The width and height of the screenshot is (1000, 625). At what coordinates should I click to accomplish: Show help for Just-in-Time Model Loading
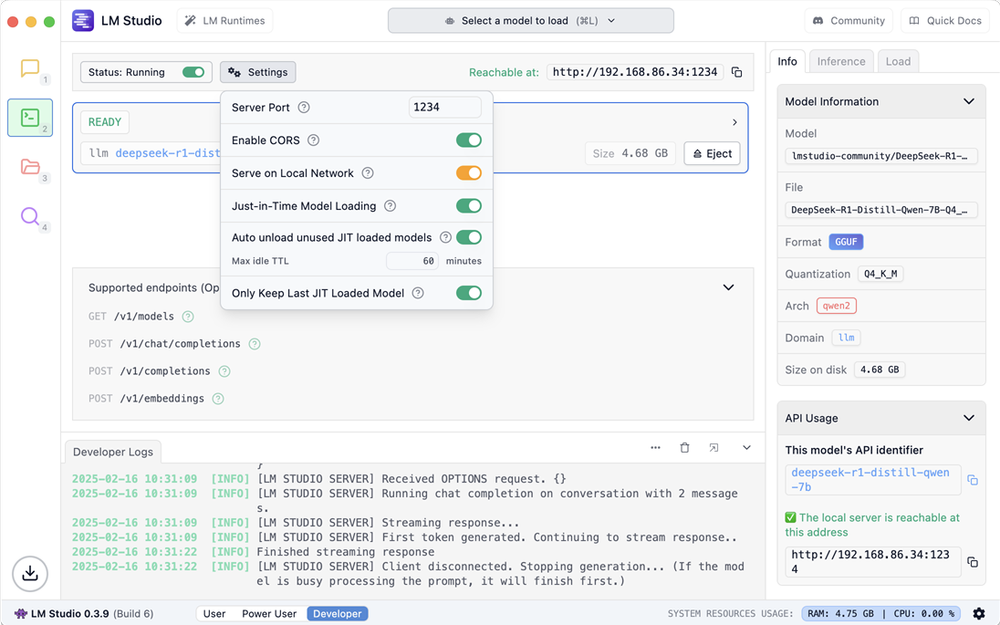pyautogui.click(x=390, y=206)
